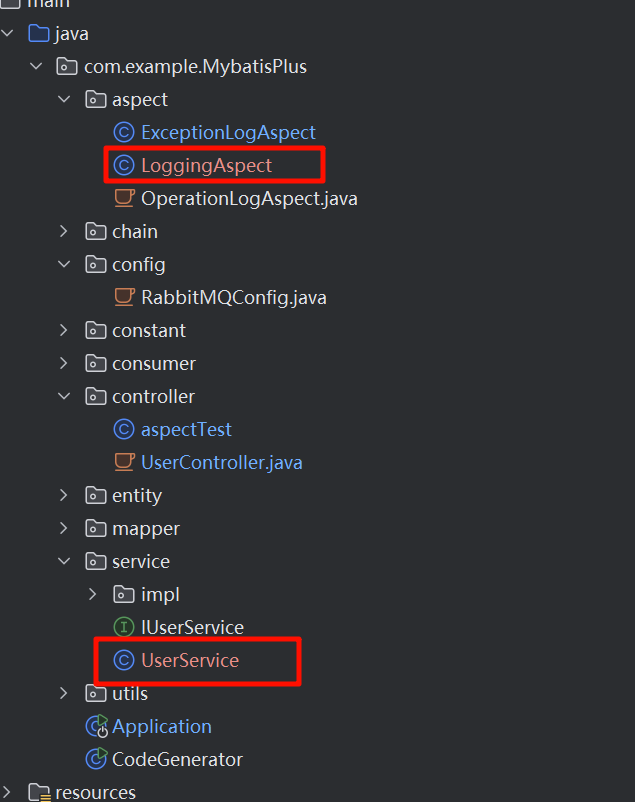Image resolution: width=635 pixels, height=802 pixels.
Task: Click the package icon beside com.example.MybatisPlus
Action: pos(66,65)
